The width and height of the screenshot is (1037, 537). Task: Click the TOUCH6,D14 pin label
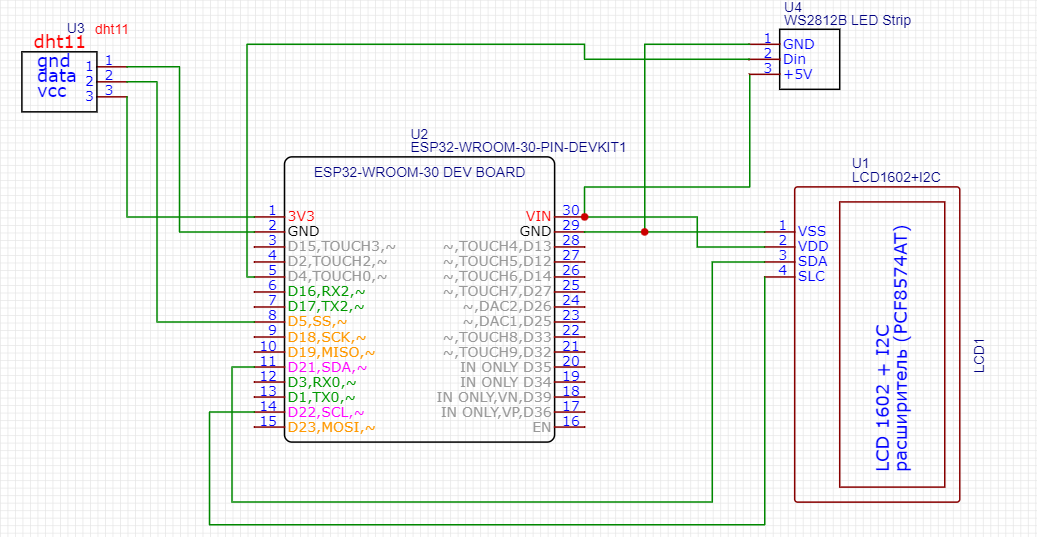[497, 277]
